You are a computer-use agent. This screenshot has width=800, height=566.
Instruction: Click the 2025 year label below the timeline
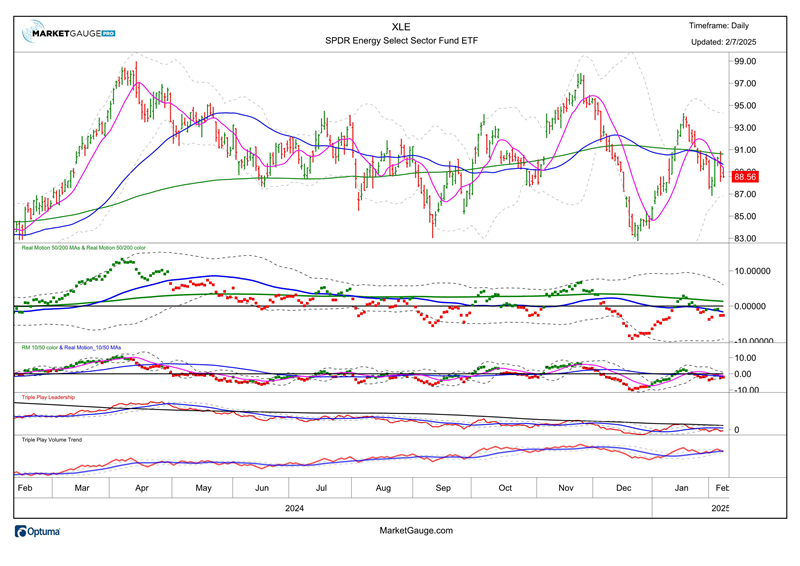tap(722, 508)
